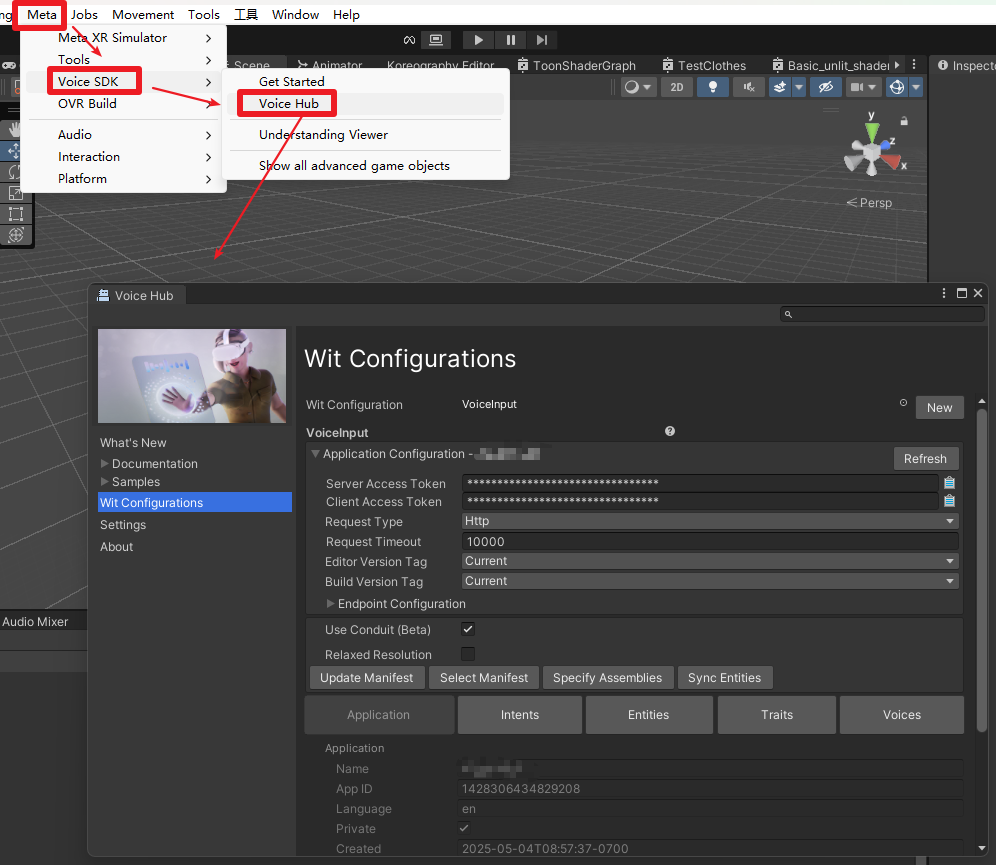Click the scene orientation gizmo
Screen dimensions: 996x865
[x=872, y=151]
